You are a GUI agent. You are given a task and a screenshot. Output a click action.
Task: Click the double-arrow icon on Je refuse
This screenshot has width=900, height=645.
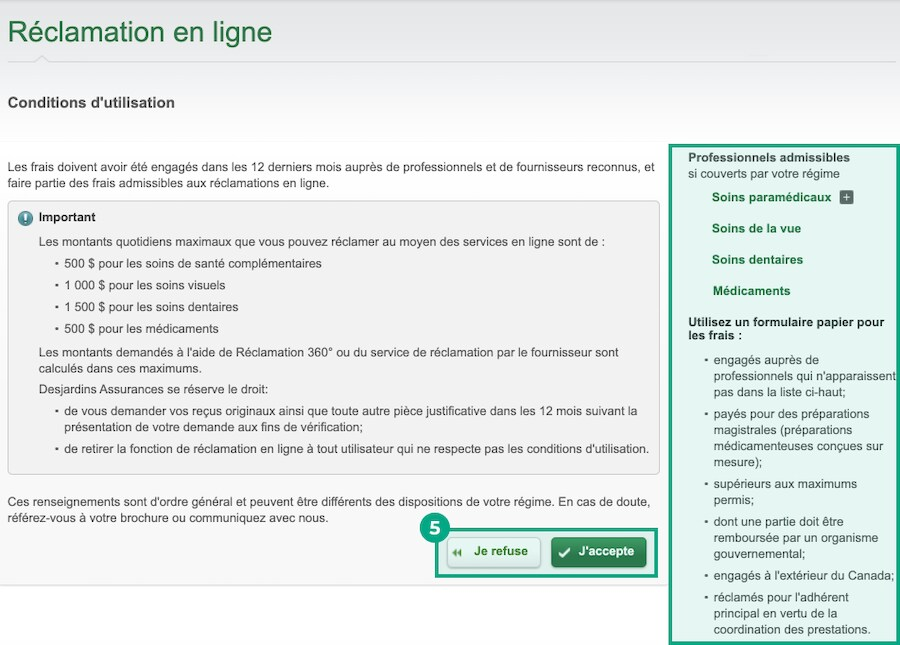[458, 551]
